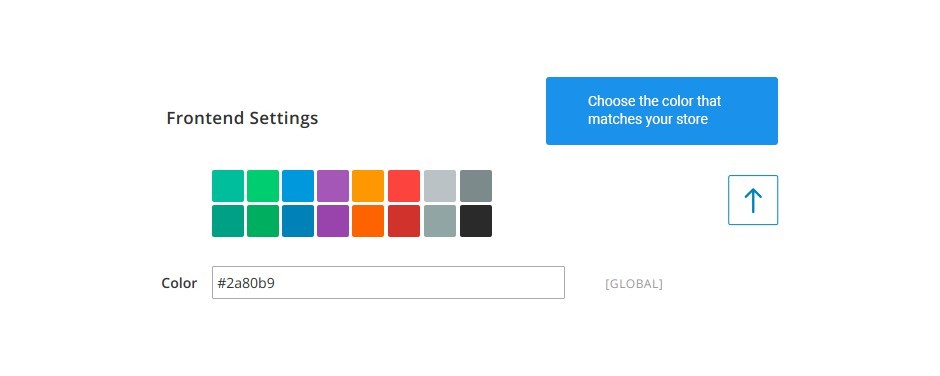Pick the bright red color swatch

(x=403, y=186)
